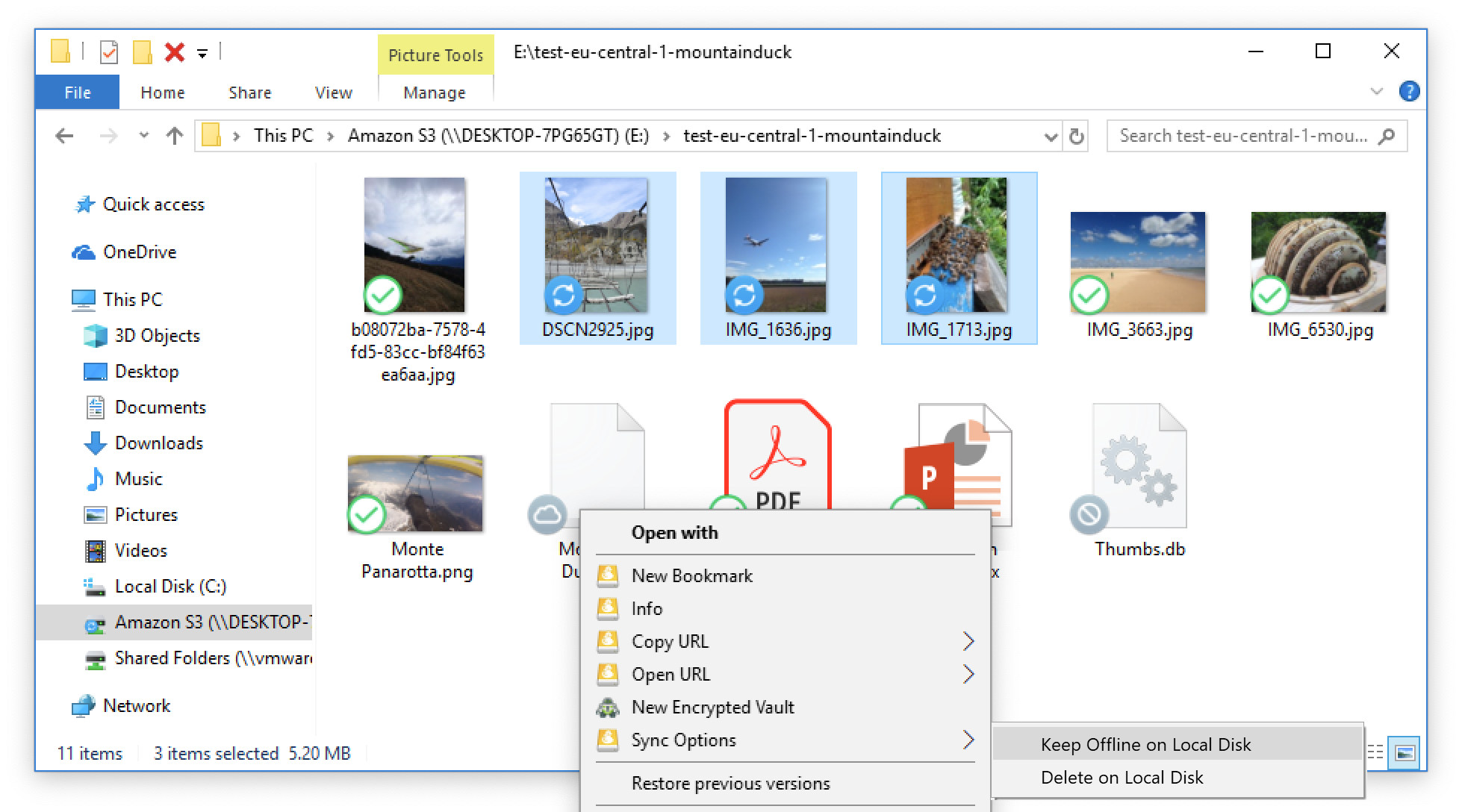Click the Back arrow button
Screen dimensions: 1462x812
[x=65, y=136]
